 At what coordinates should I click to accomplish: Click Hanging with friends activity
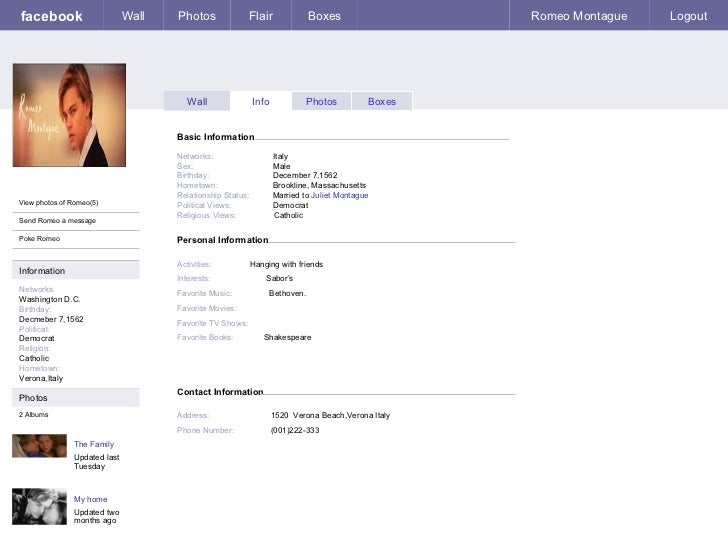pos(286,264)
